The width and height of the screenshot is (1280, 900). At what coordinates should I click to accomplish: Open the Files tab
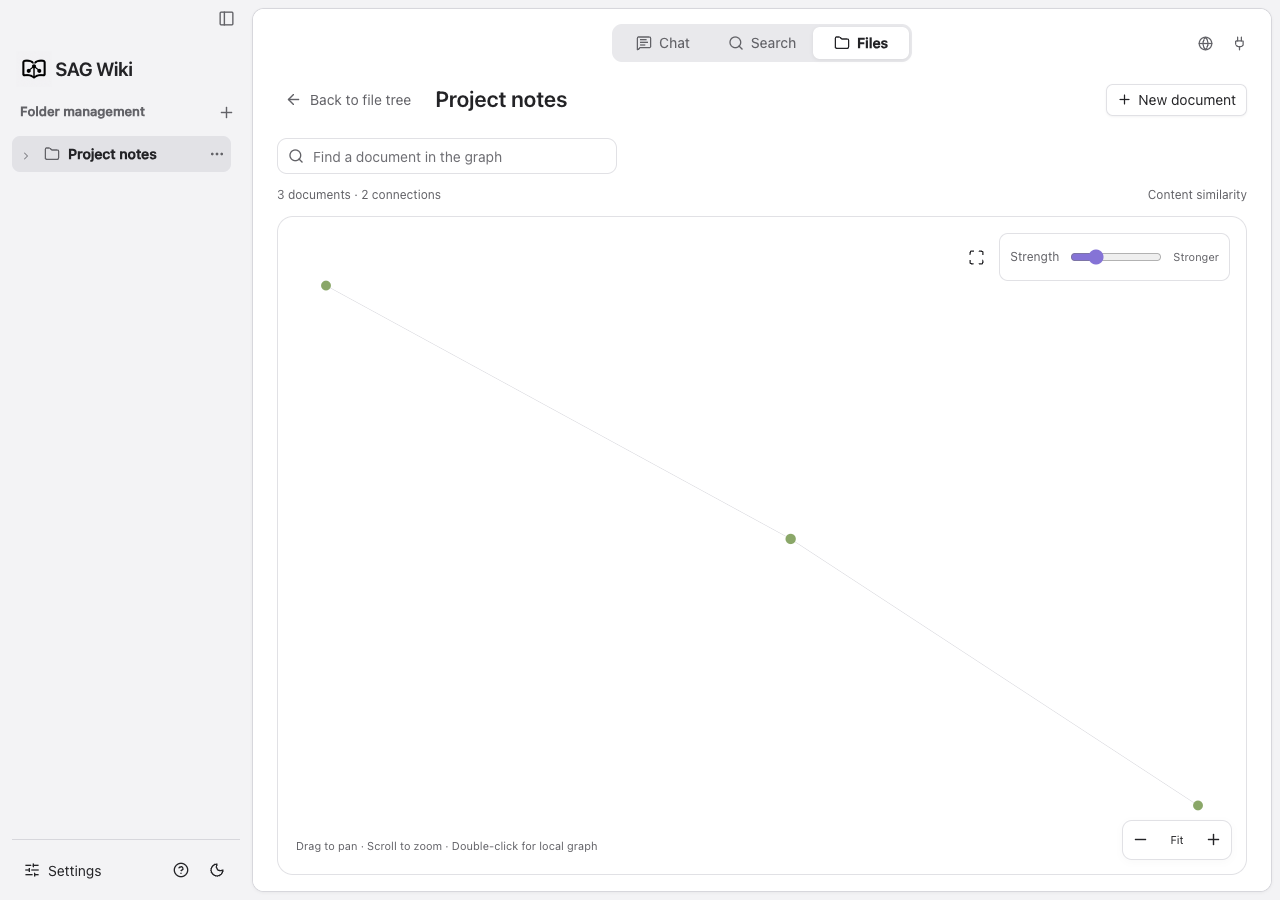click(x=860, y=43)
